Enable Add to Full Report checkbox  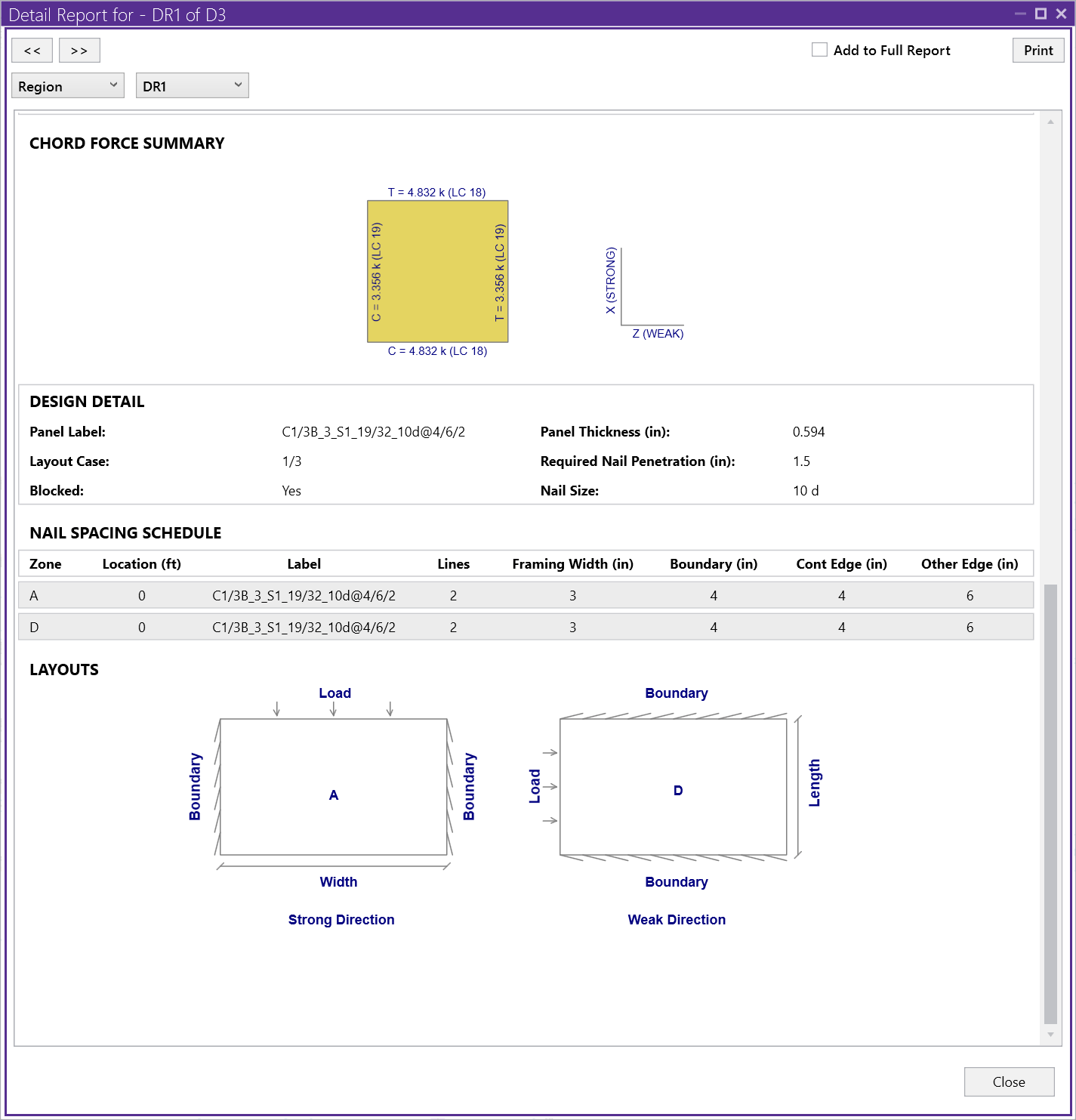(x=819, y=50)
